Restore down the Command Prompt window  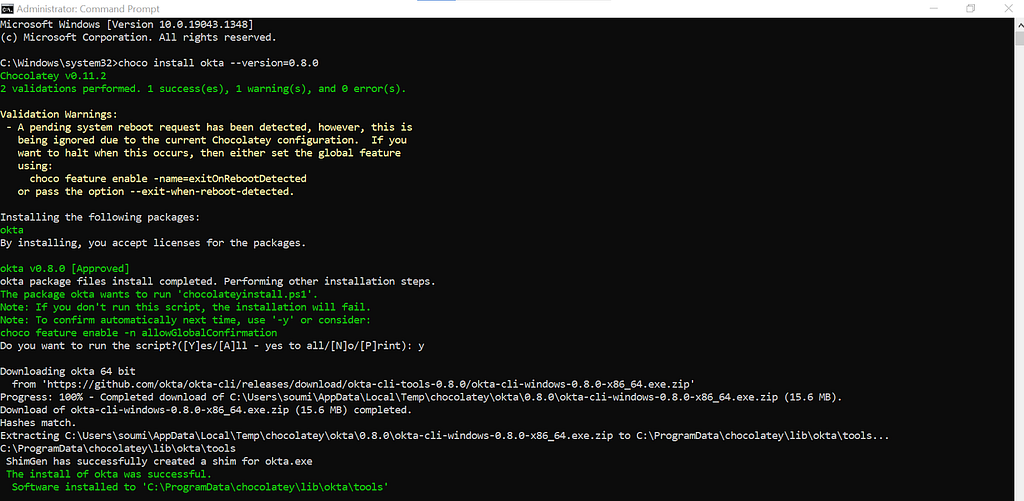970,8
